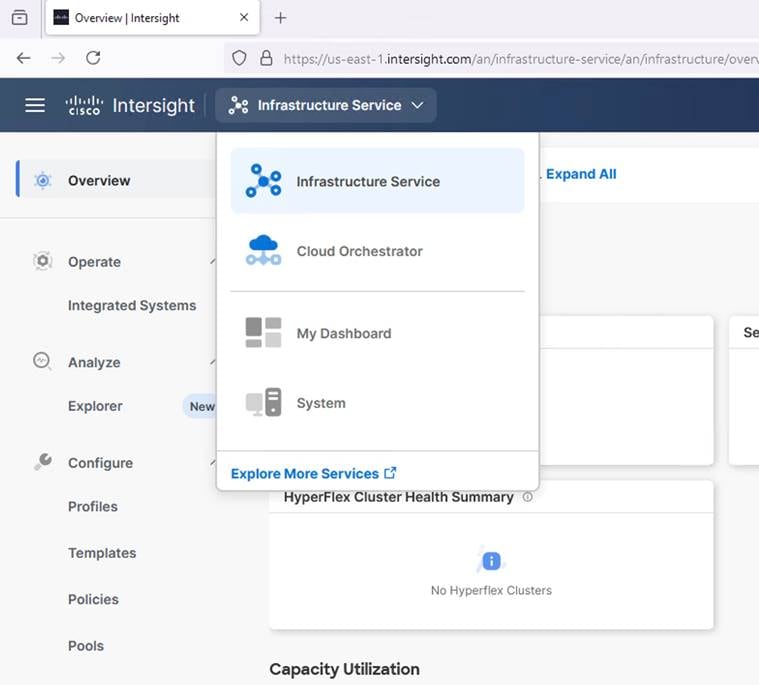The width and height of the screenshot is (759, 685).
Task: Reload the browser page
Action: point(93,58)
